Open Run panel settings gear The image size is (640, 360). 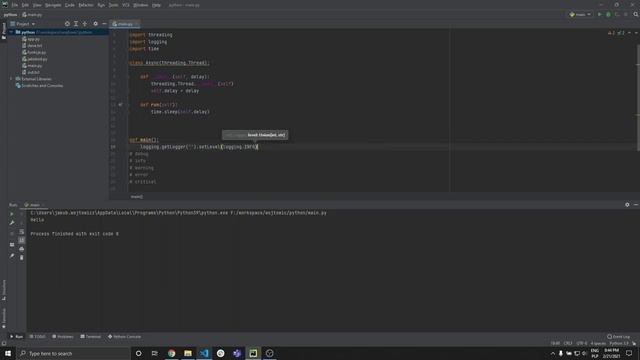[x=627, y=205]
